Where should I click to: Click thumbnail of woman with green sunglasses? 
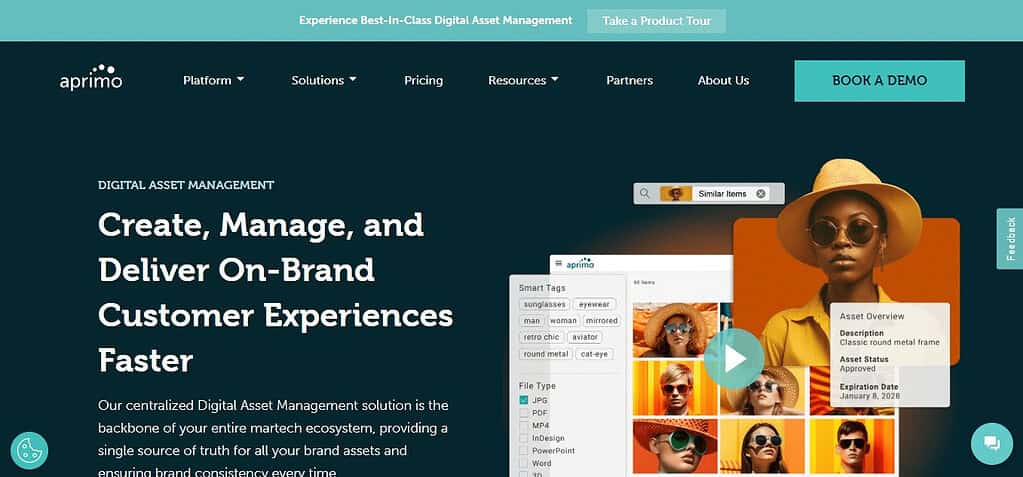pyautogui.click(x=675, y=446)
